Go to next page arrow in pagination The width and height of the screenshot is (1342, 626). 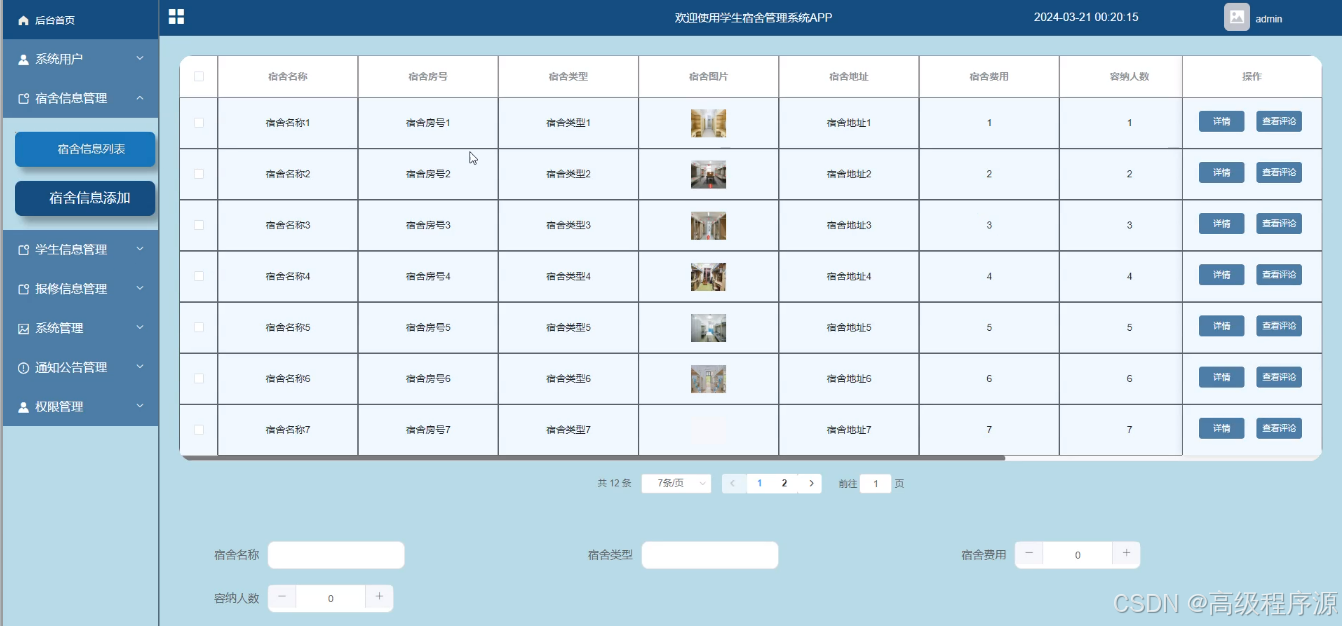coord(810,483)
